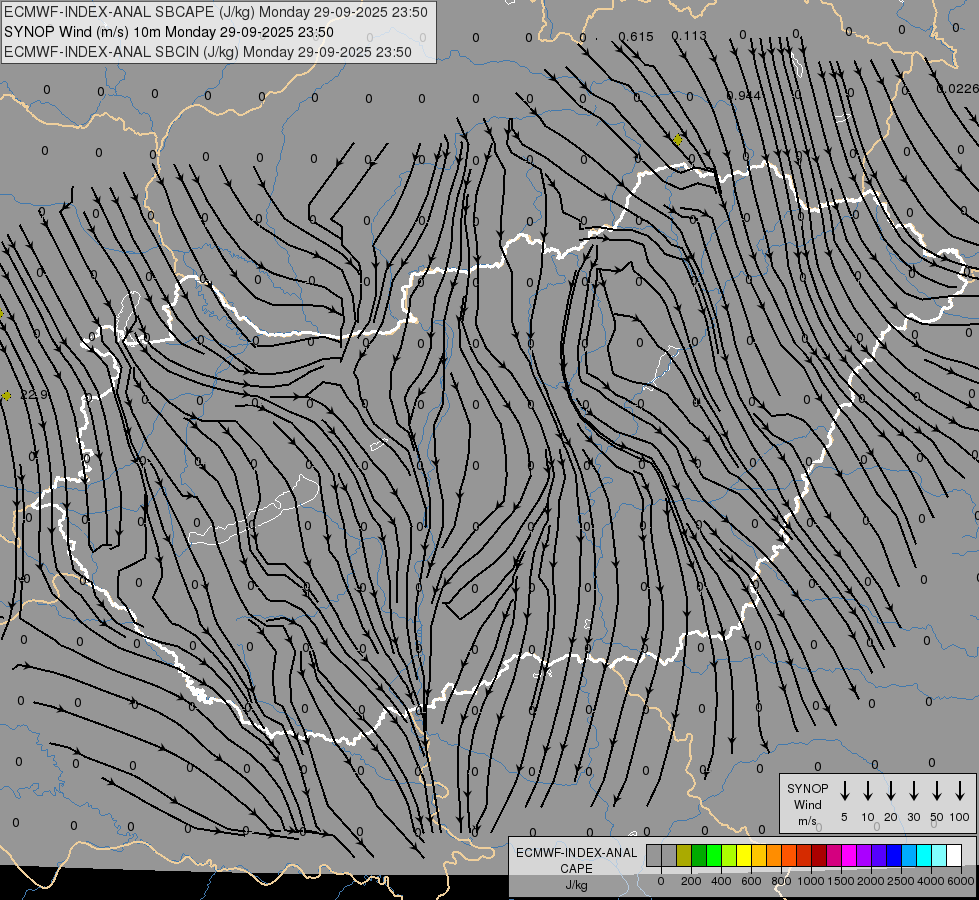Select the dark green CAPE swatch after 200
The width and height of the screenshot is (979, 900).
(x=699, y=855)
